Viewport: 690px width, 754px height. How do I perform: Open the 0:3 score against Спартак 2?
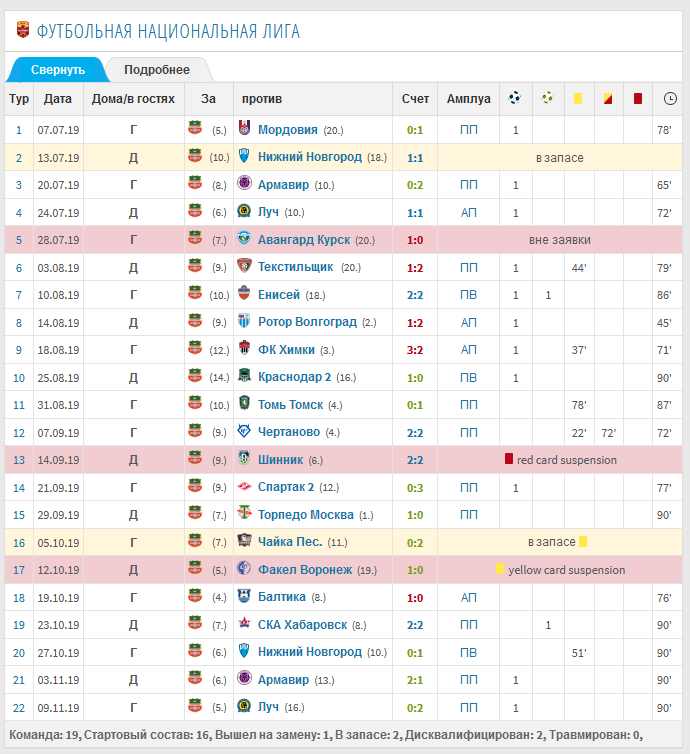pos(415,488)
